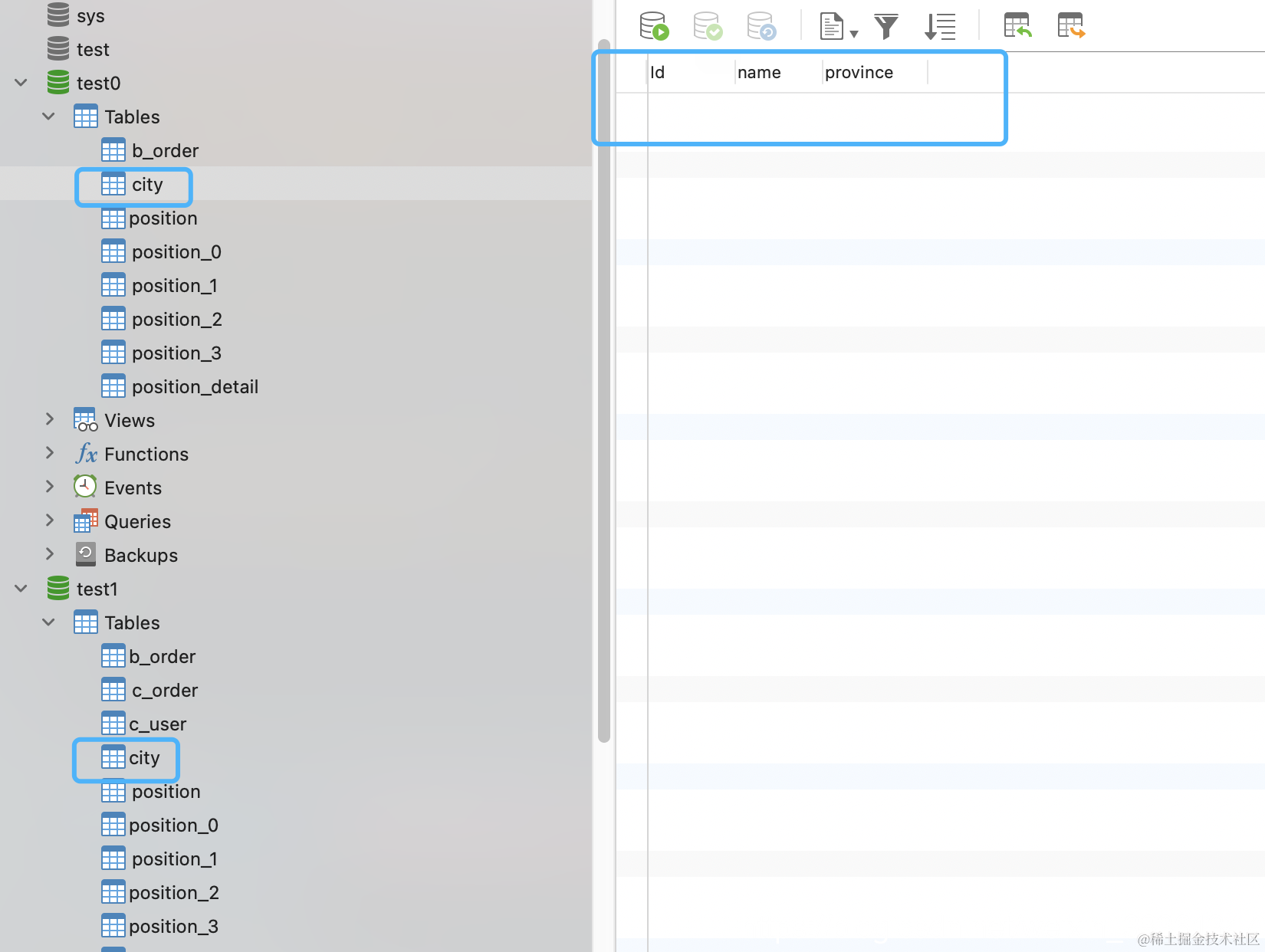Select the city table in test1
The image size is (1265, 952).
144,758
